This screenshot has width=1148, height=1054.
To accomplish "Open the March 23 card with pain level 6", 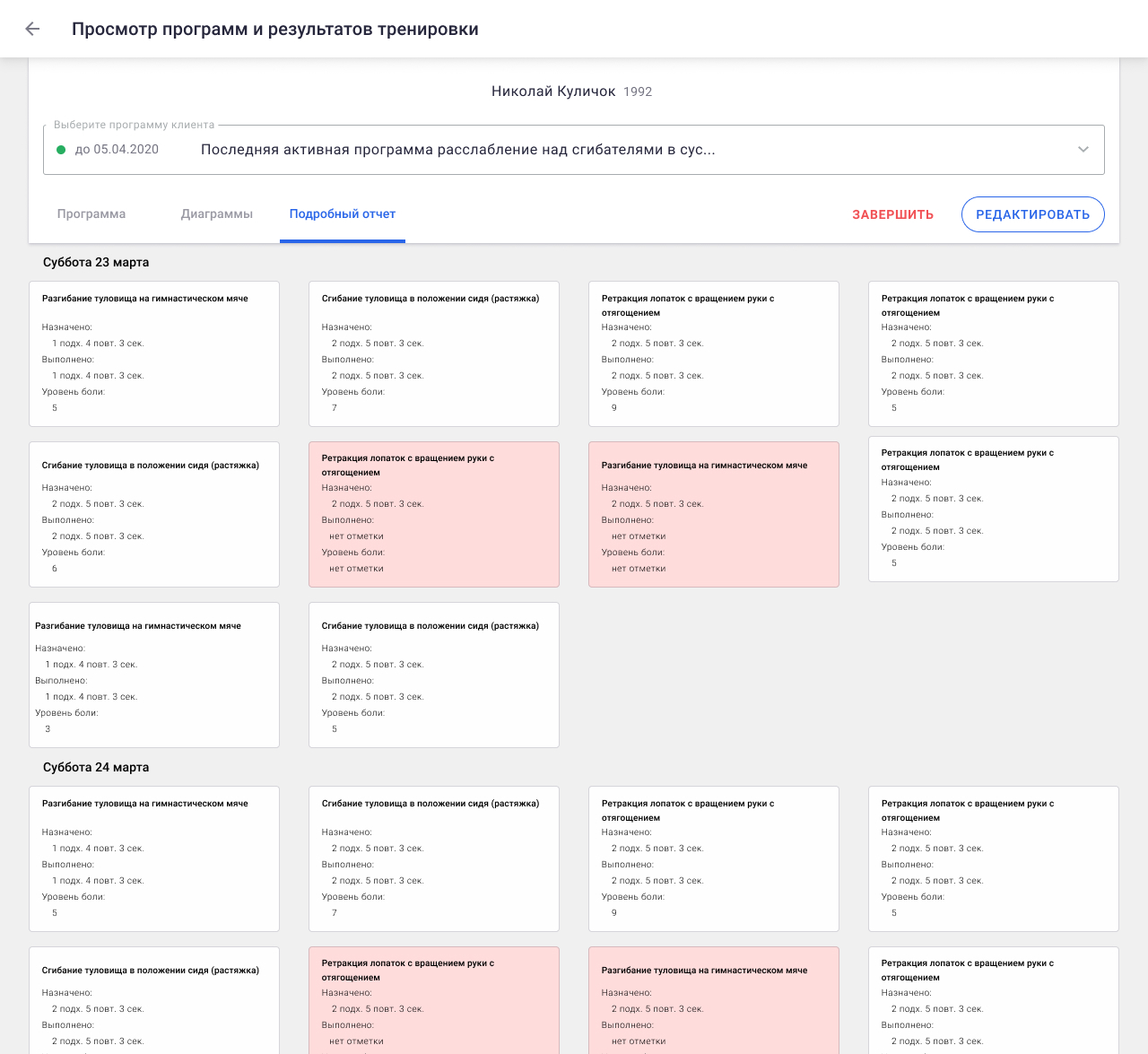I will pyautogui.click(x=154, y=514).
